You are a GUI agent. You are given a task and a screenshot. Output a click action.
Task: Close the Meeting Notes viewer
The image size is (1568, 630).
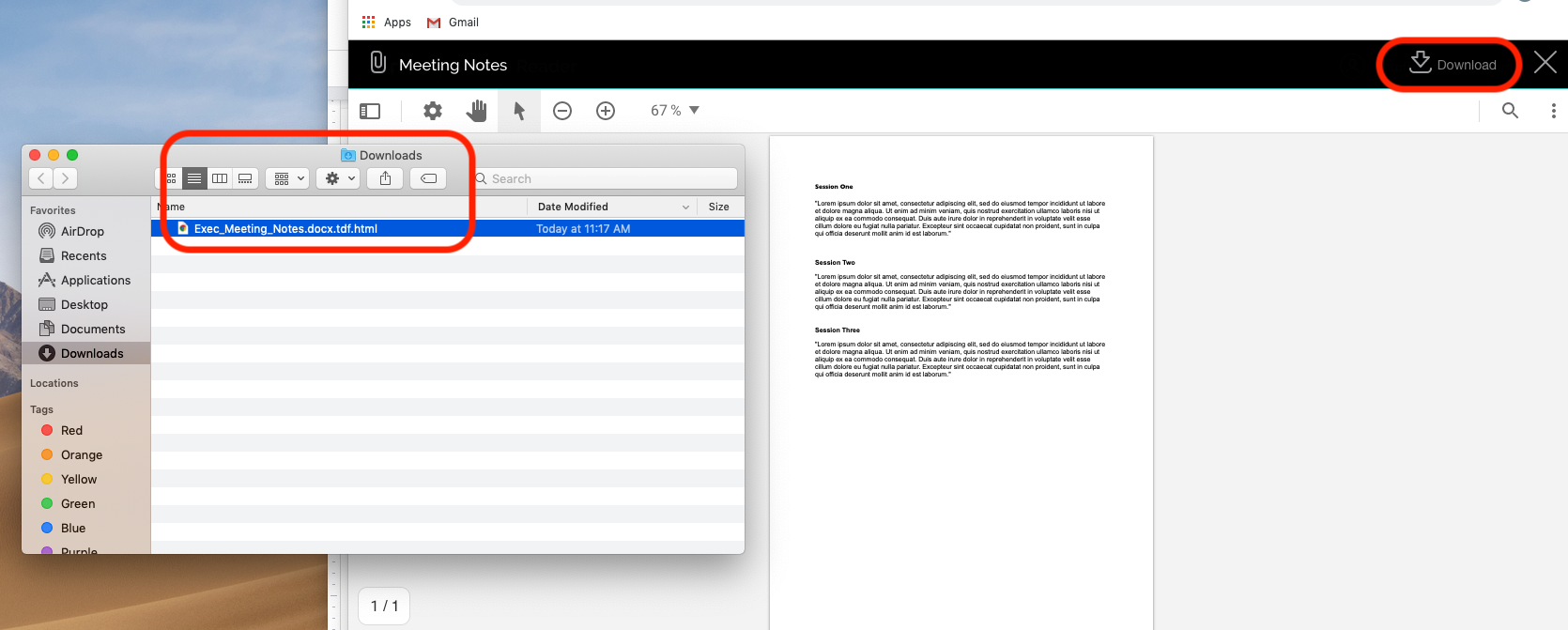click(x=1545, y=63)
